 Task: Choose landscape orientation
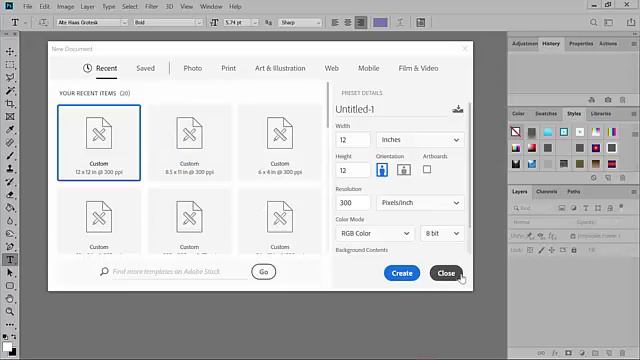[404, 170]
